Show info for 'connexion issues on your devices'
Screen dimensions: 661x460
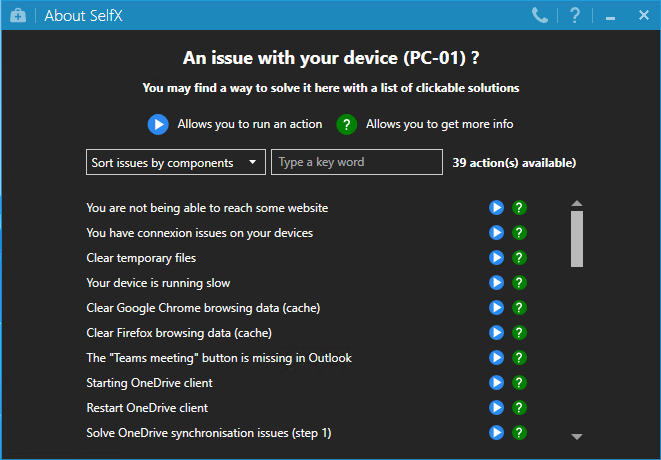tap(519, 232)
